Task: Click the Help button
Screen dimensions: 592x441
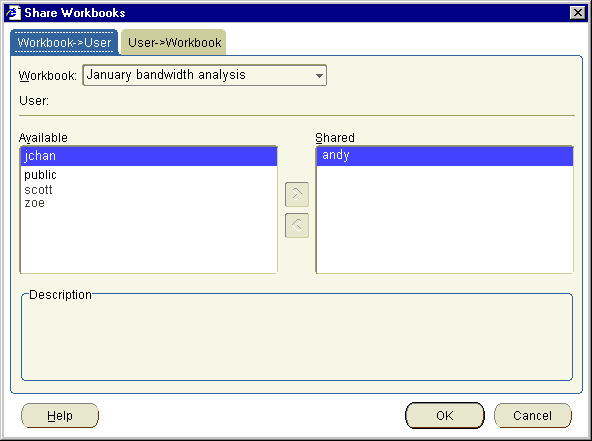Action: click(x=60, y=416)
